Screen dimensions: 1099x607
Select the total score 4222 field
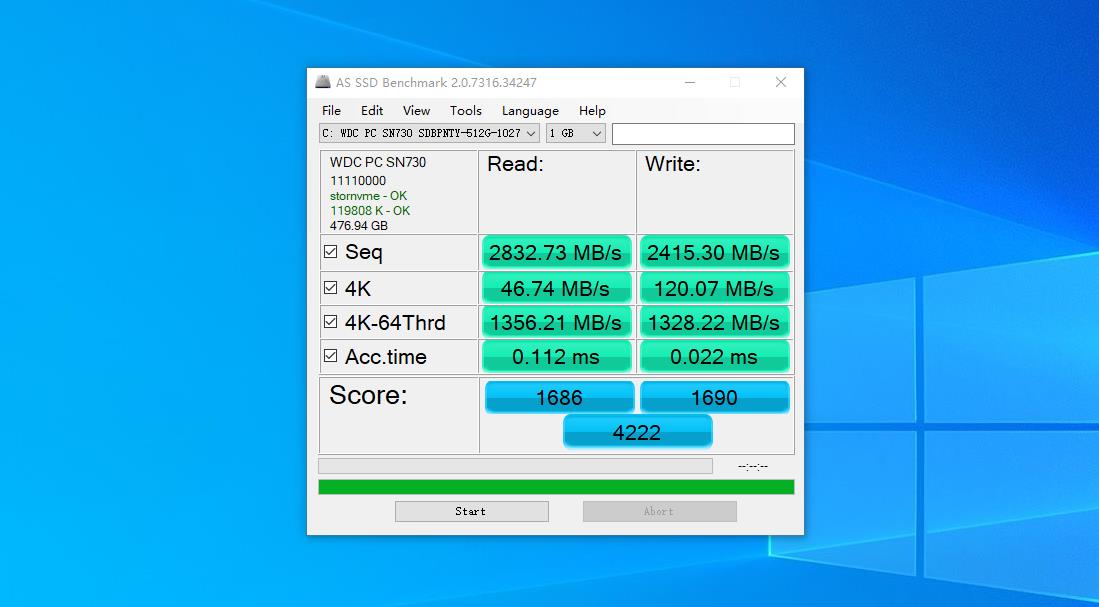pyautogui.click(x=637, y=431)
